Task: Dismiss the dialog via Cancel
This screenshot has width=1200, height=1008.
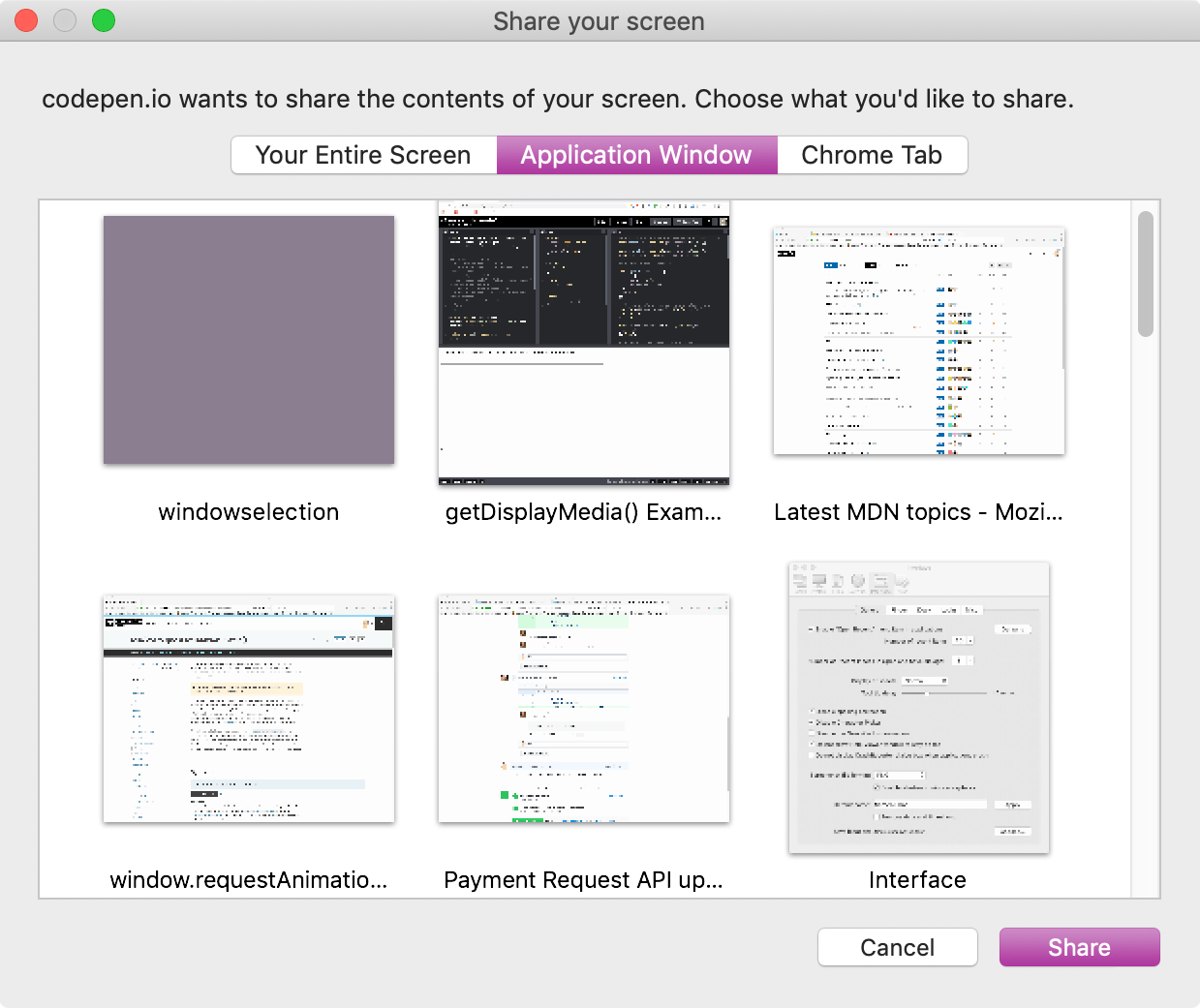Action: point(897,947)
